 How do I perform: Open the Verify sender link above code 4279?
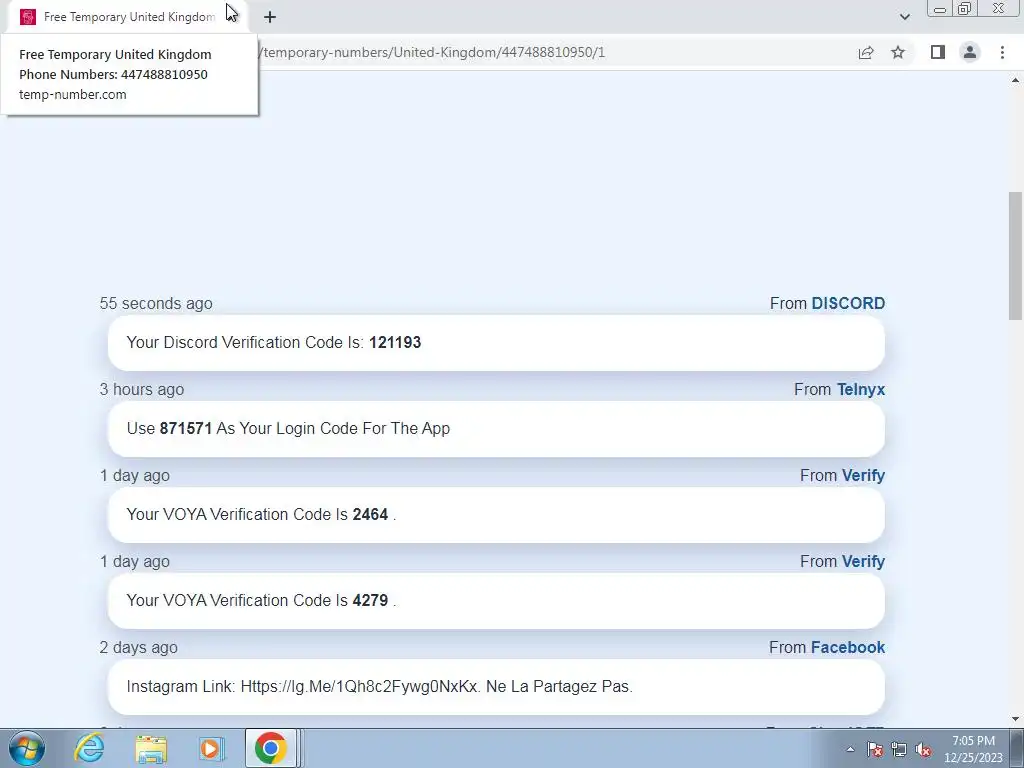click(x=863, y=562)
